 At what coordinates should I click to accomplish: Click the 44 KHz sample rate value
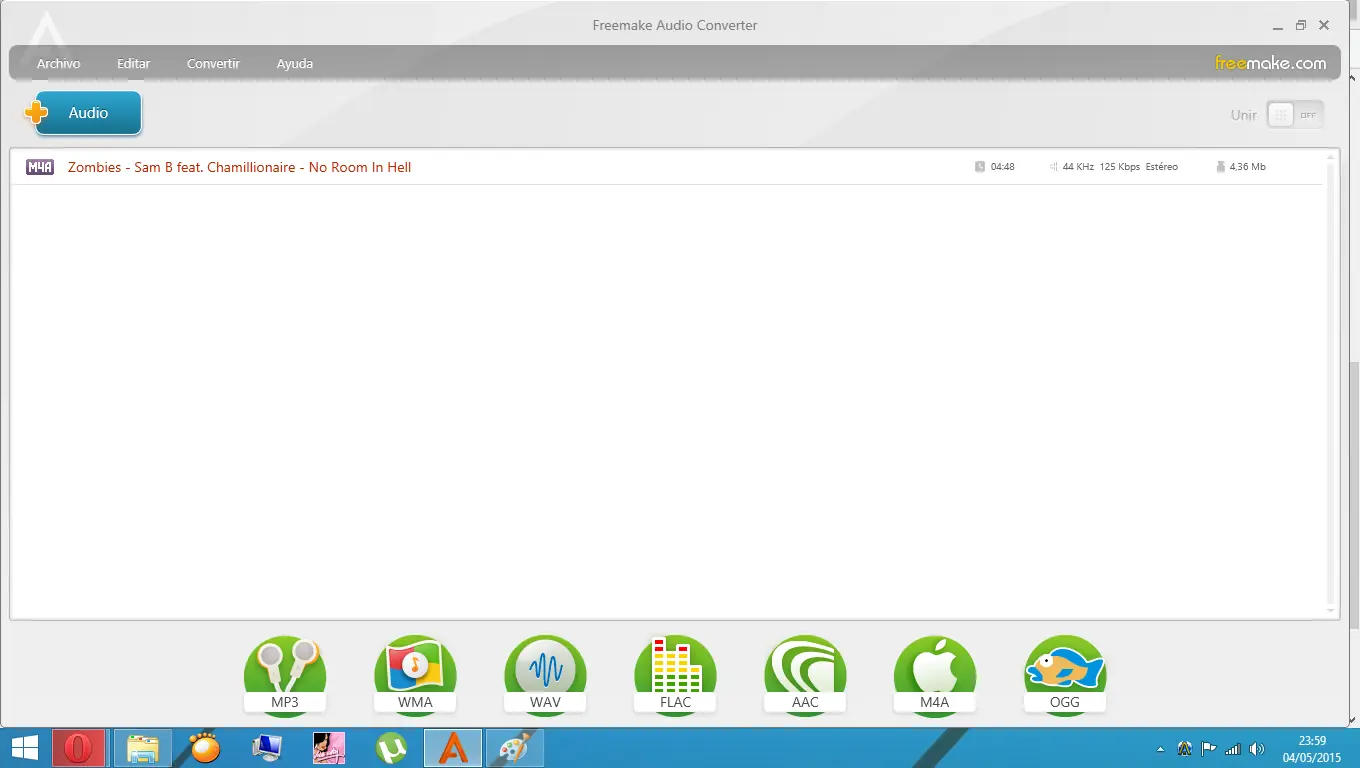(1078, 167)
